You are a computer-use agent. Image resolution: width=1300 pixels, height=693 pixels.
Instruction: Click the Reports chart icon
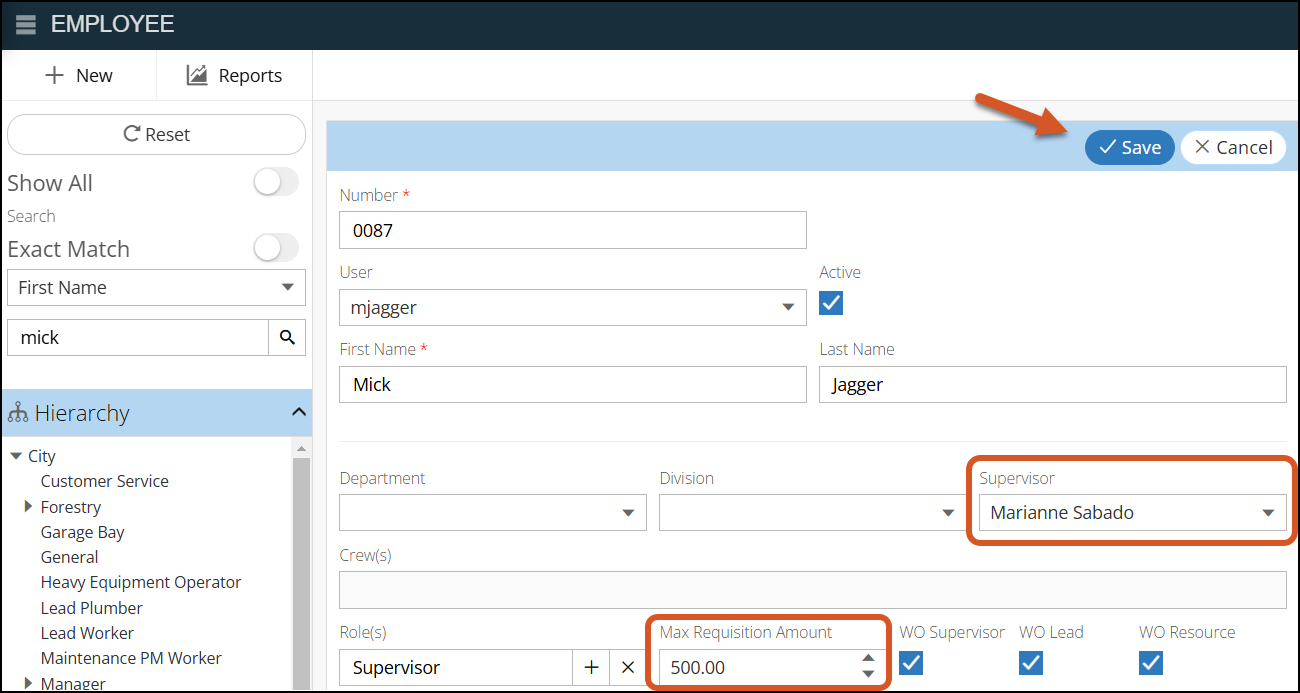click(197, 76)
